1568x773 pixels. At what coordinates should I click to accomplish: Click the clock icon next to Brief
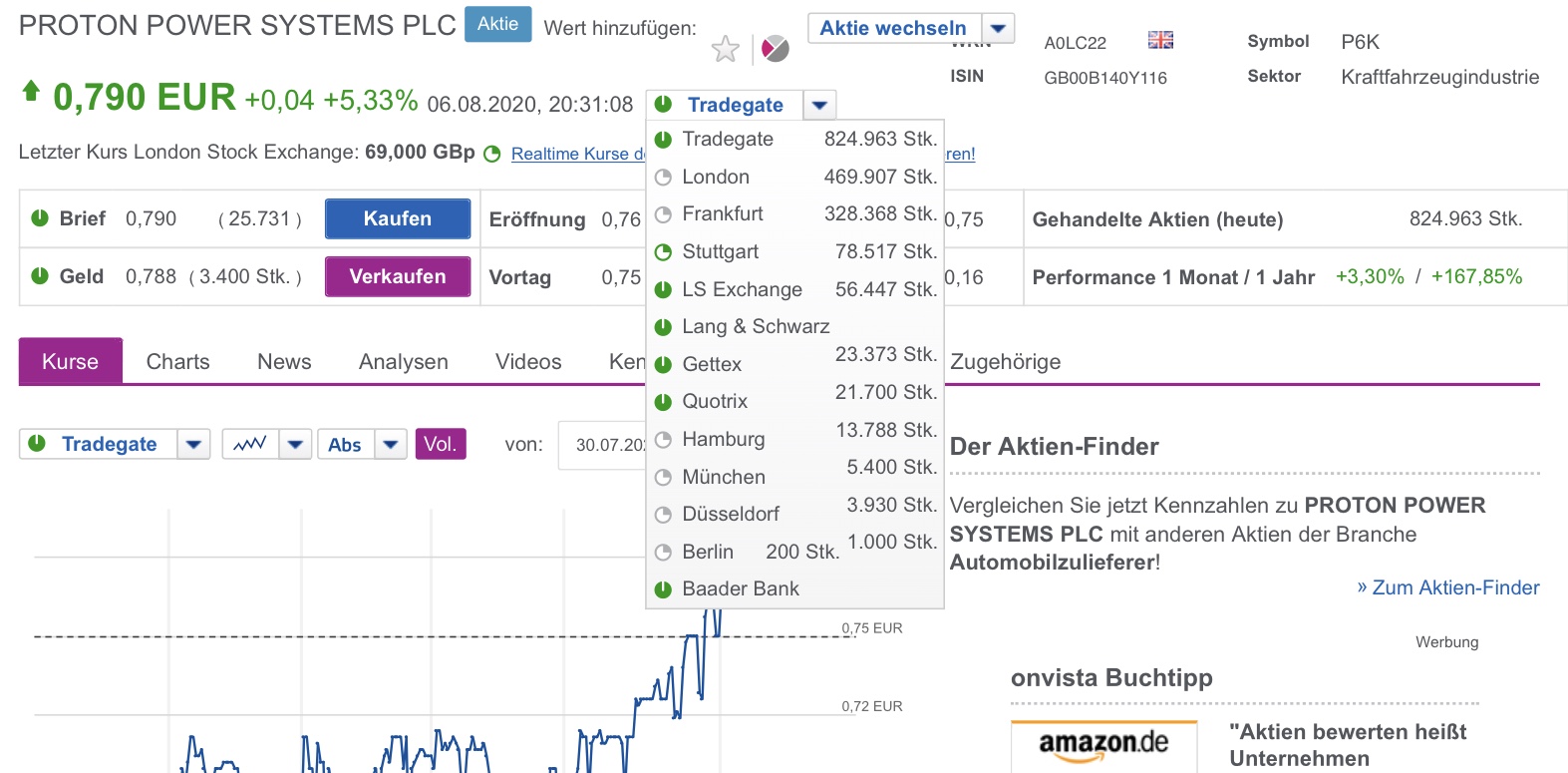pyautogui.click(x=40, y=218)
